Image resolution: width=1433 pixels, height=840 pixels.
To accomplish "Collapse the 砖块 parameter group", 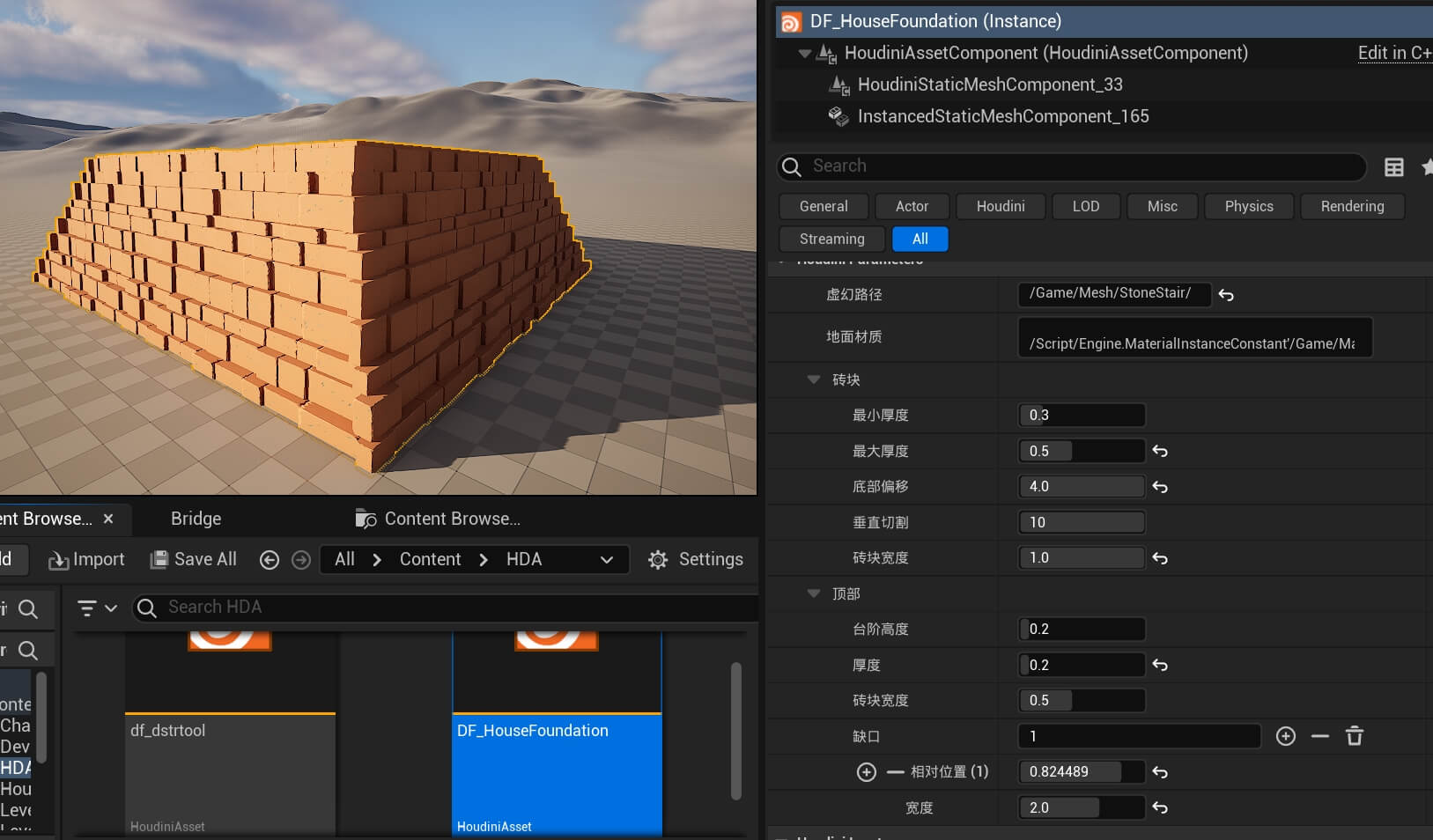I will pyautogui.click(x=814, y=379).
